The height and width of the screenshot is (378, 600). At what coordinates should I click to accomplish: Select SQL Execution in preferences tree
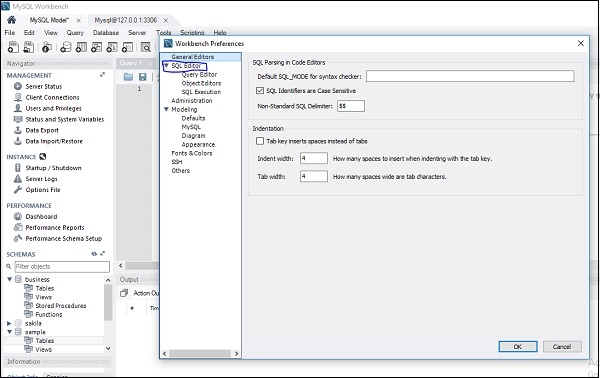tap(201, 92)
